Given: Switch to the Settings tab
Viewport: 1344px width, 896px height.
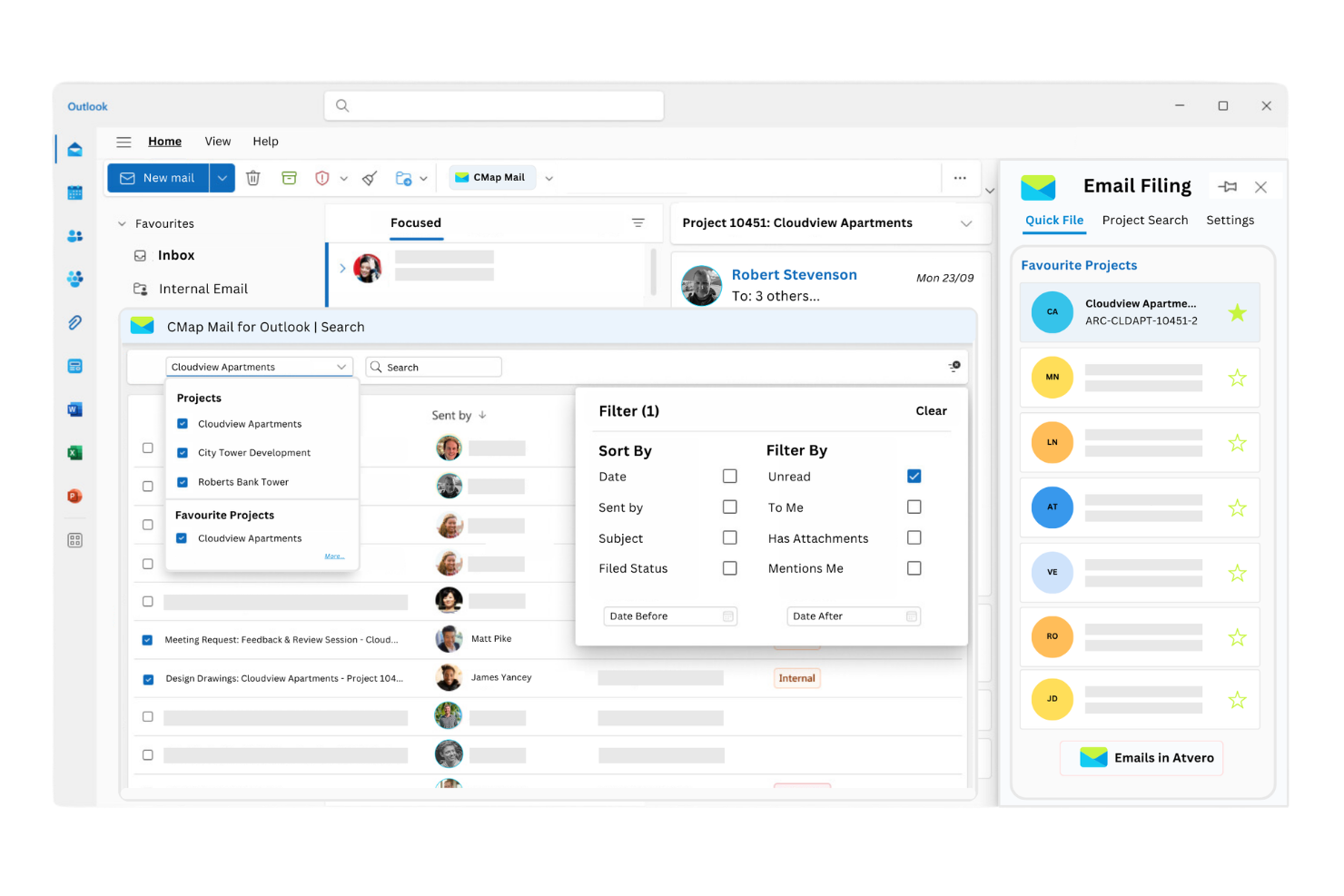Looking at the screenshot, I should (x=1230, y=221).
